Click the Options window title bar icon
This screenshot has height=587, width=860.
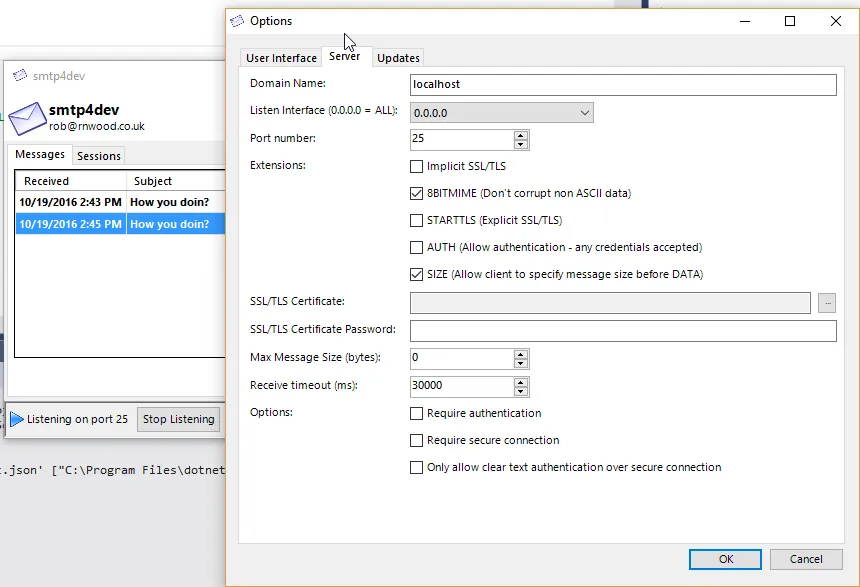(x=237, y=21)
